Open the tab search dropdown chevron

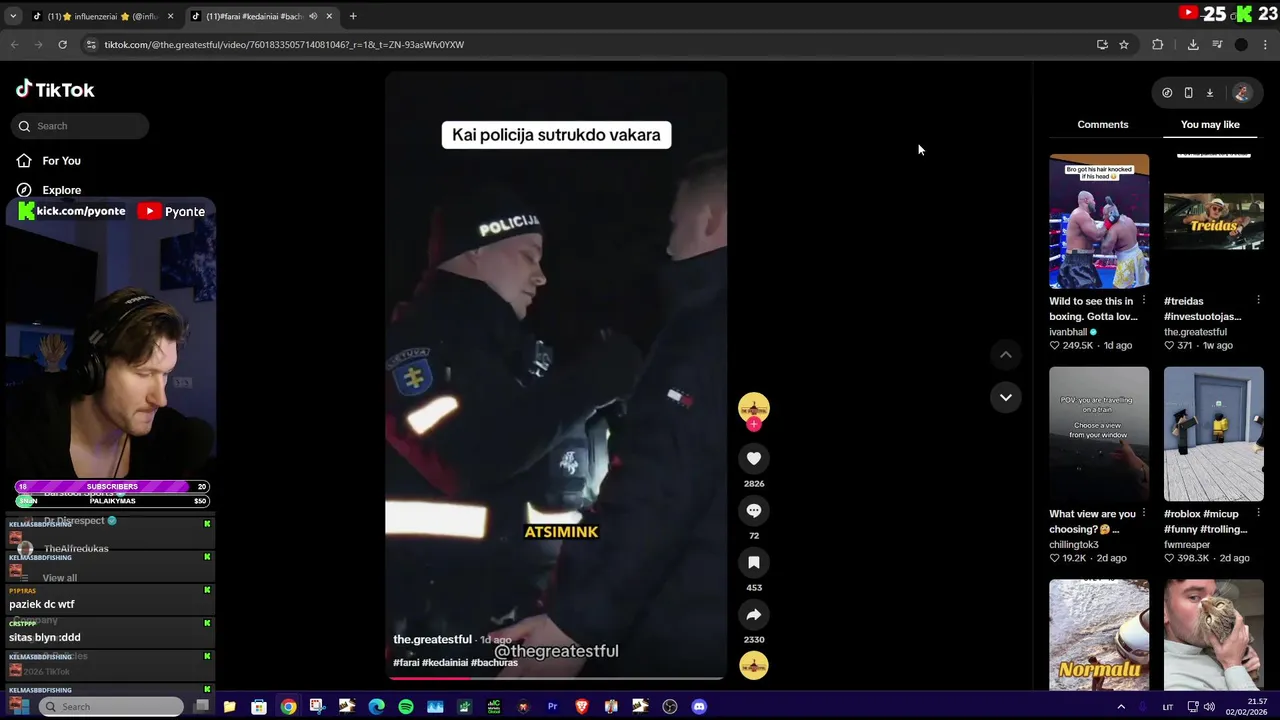click(x=13, y=16)
